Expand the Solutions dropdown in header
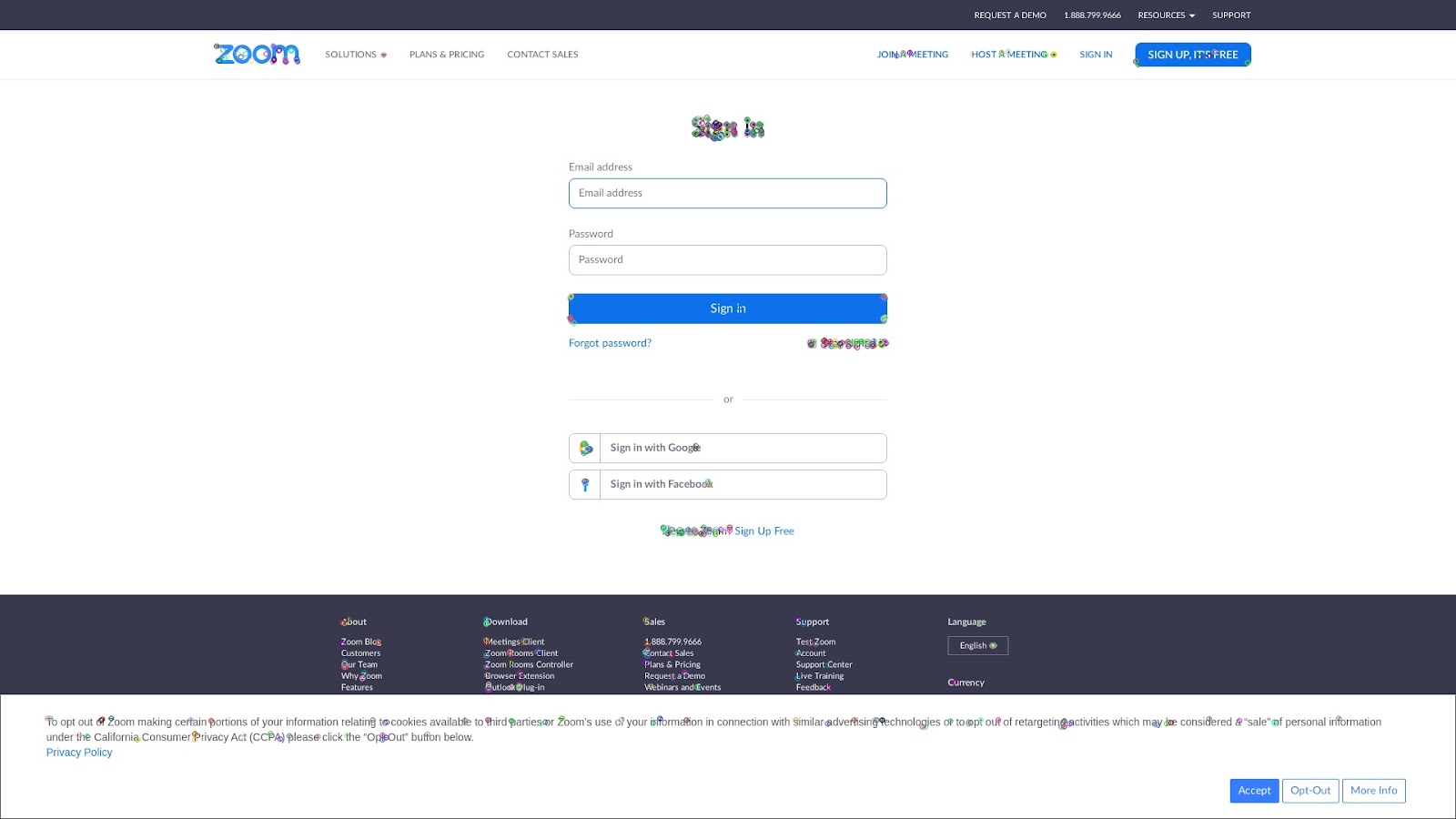 point(356,55)
